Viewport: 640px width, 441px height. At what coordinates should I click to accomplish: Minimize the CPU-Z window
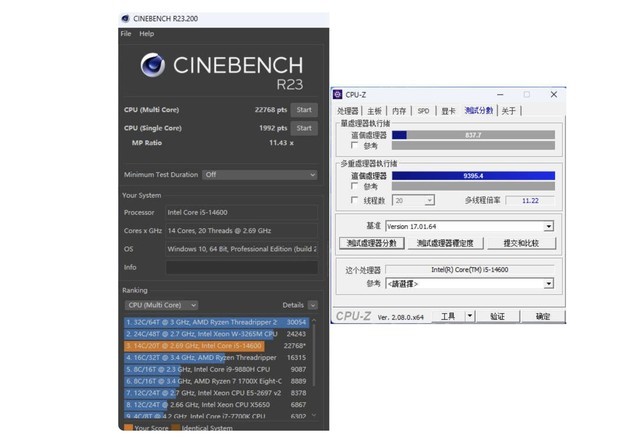tap(500, 95)
